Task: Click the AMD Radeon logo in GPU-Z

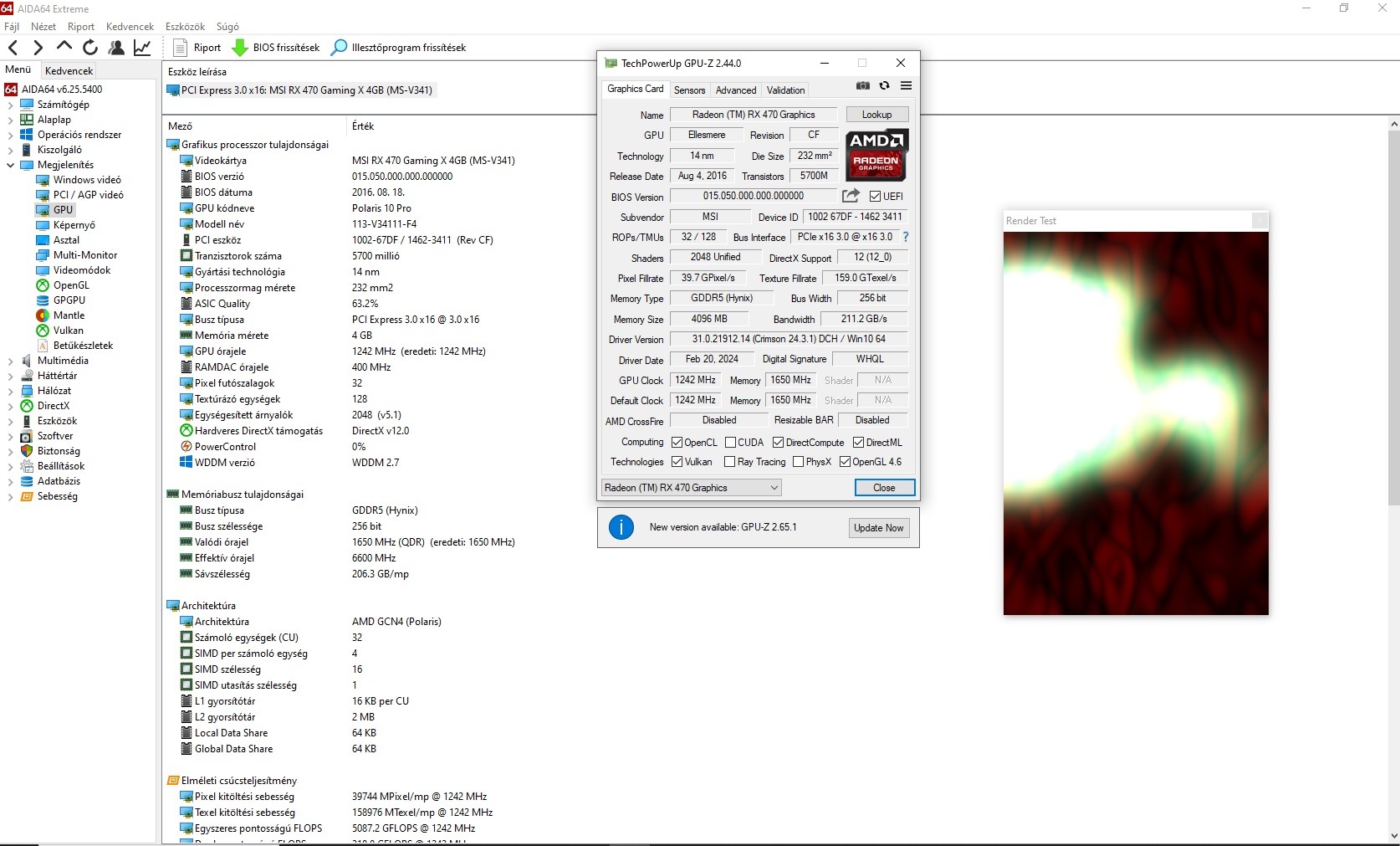Action: (x=876, y=156)
